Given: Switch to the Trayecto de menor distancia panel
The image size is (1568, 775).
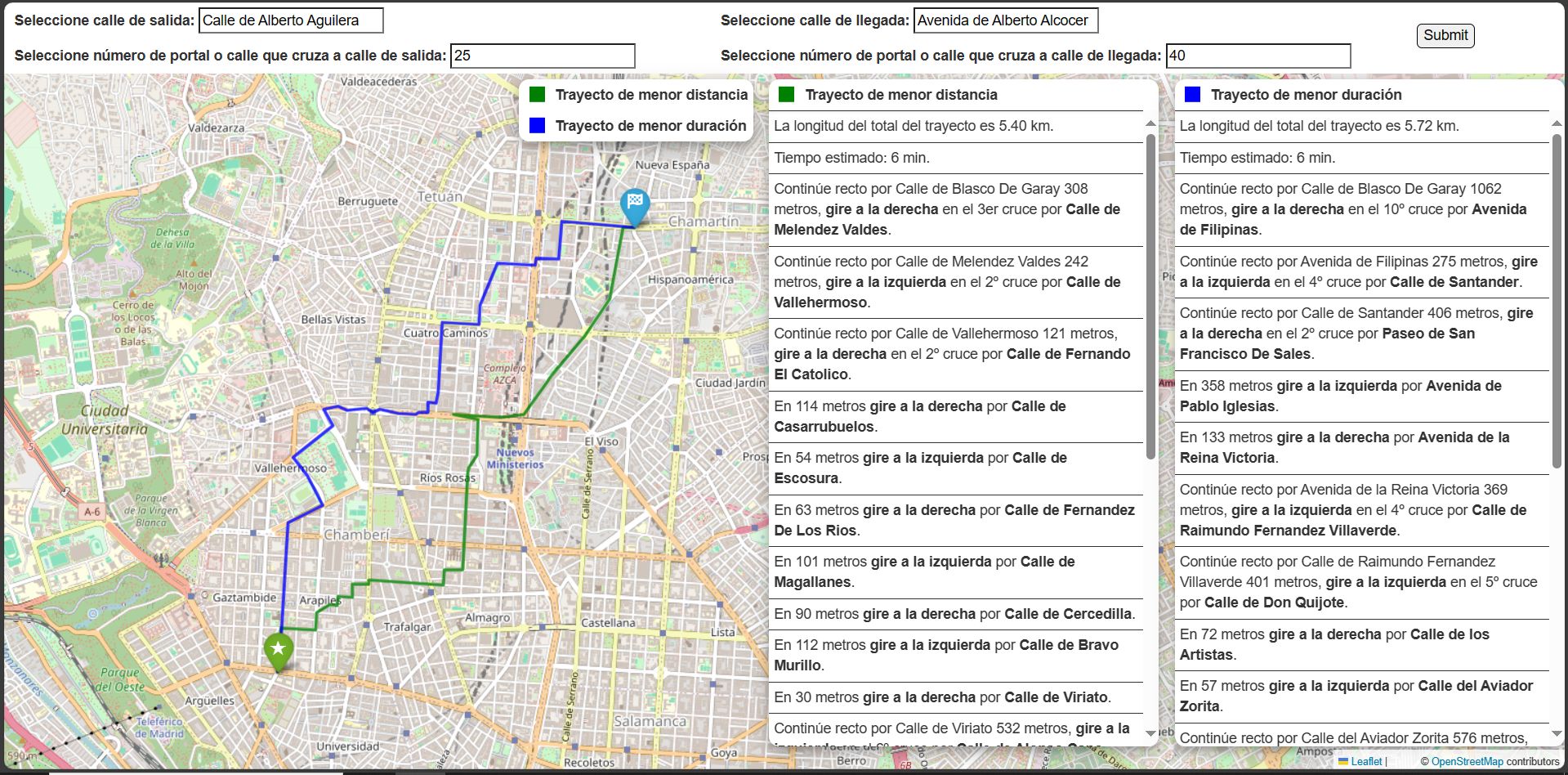Looking at the screenshot, I should 901,94.
